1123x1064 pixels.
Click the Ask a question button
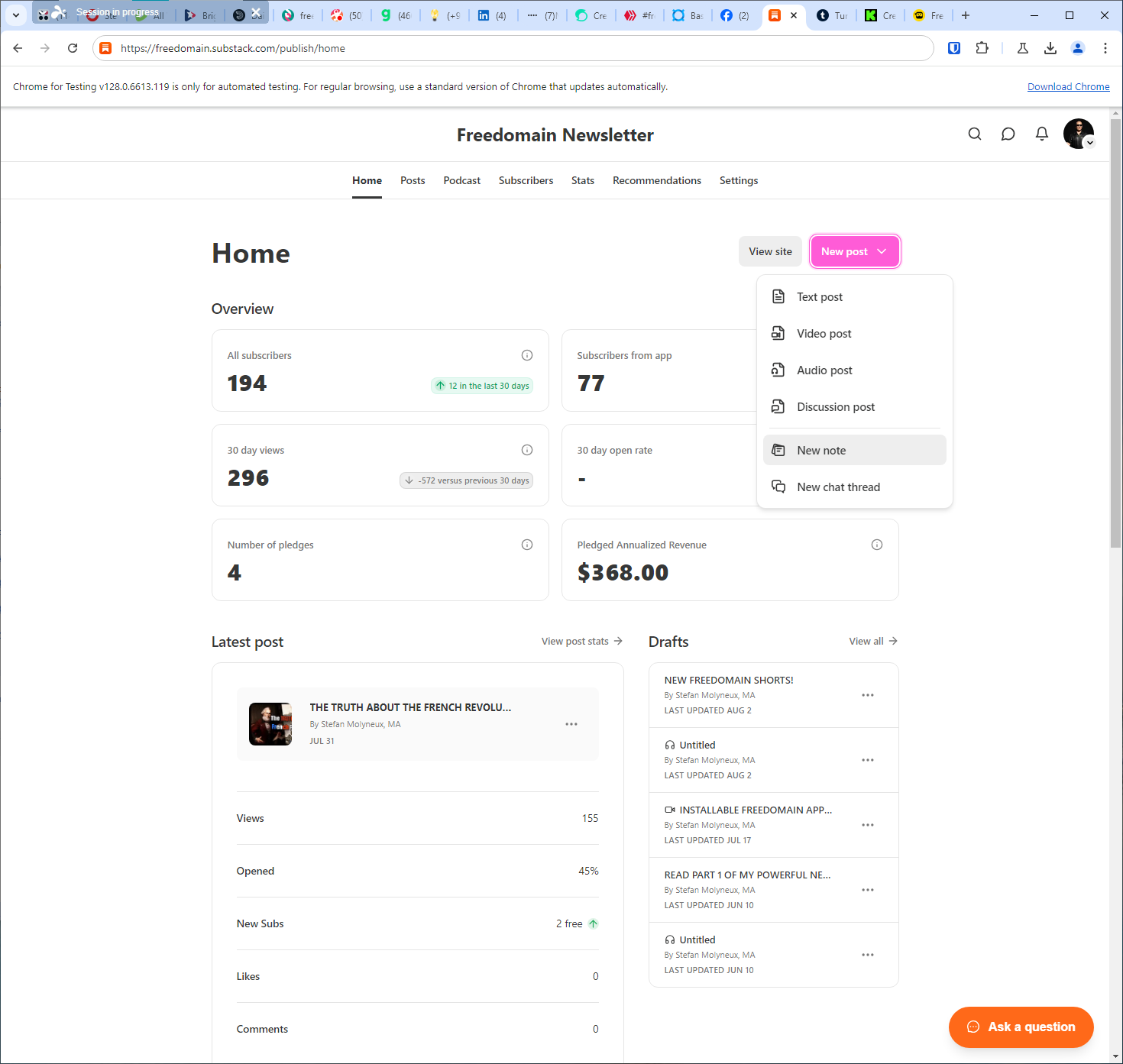tap(1021, 1027)
